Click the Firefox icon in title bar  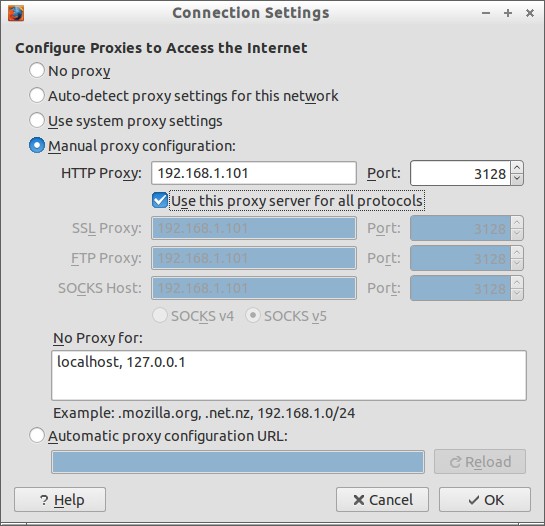[x=16, y=13]
